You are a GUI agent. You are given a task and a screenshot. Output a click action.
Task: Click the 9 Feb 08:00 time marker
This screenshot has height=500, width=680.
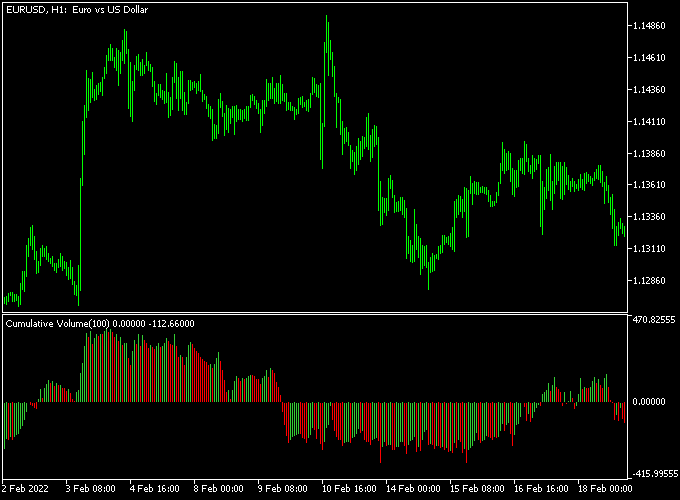[x=282, y=489]
